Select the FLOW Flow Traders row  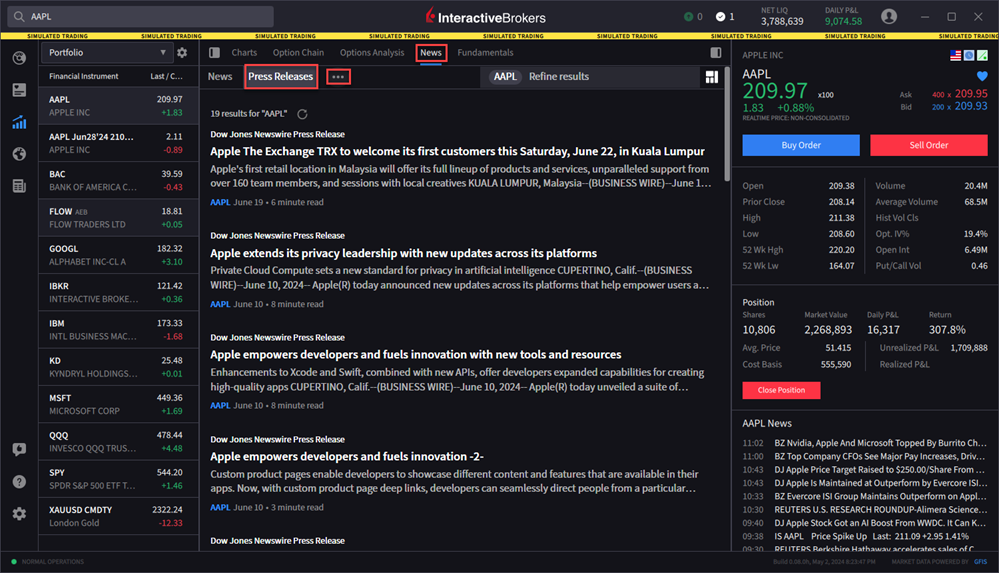click(x=119, y=218)
